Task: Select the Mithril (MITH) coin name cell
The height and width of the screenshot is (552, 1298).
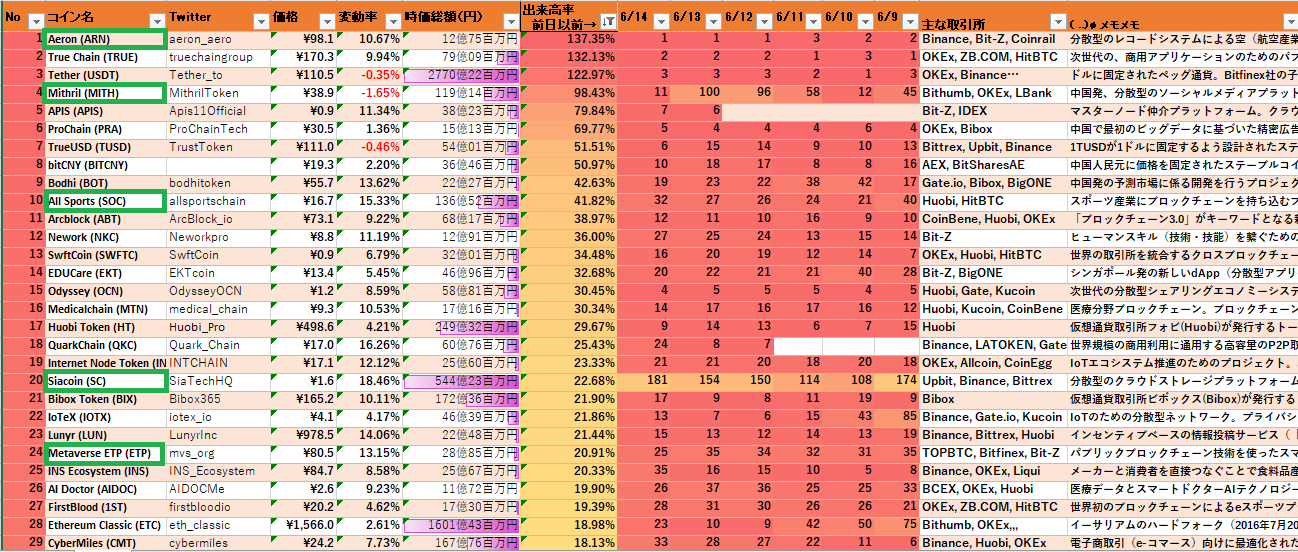Action: coord(105,93)
